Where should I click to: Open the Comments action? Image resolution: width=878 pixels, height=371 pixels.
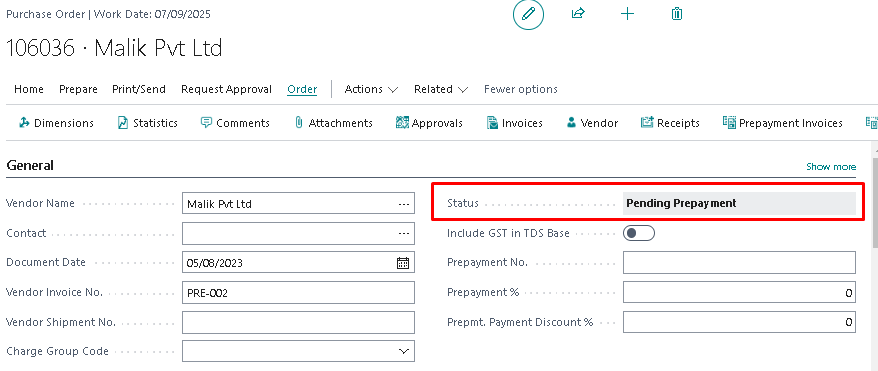(x=235, y=123)
